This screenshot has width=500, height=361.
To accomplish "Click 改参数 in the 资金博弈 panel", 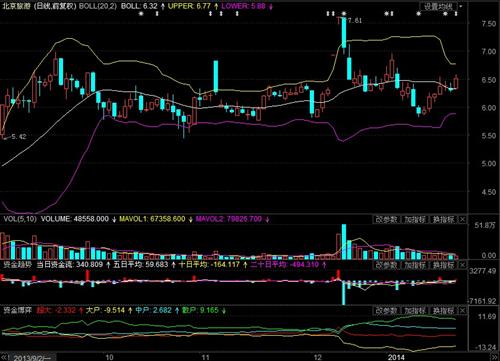I will click(386, 311).
